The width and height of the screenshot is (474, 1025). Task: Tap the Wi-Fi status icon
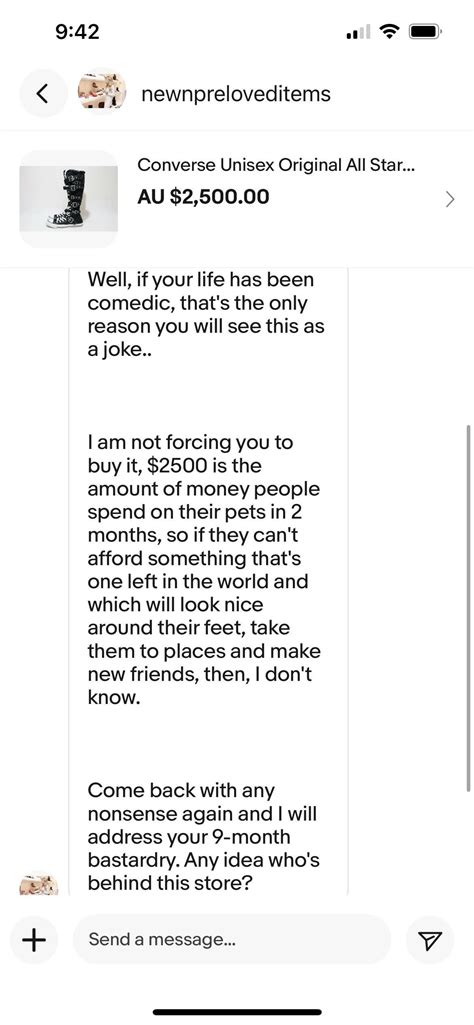tap(390, 31)
